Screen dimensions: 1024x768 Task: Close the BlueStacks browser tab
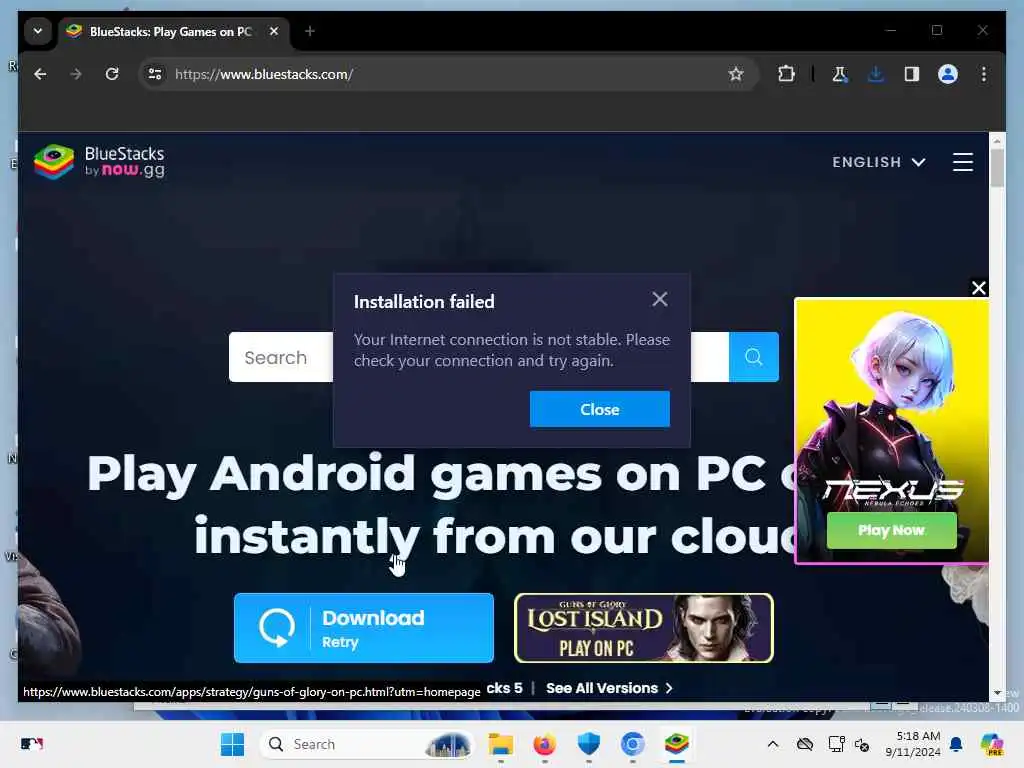coord(274,31)
